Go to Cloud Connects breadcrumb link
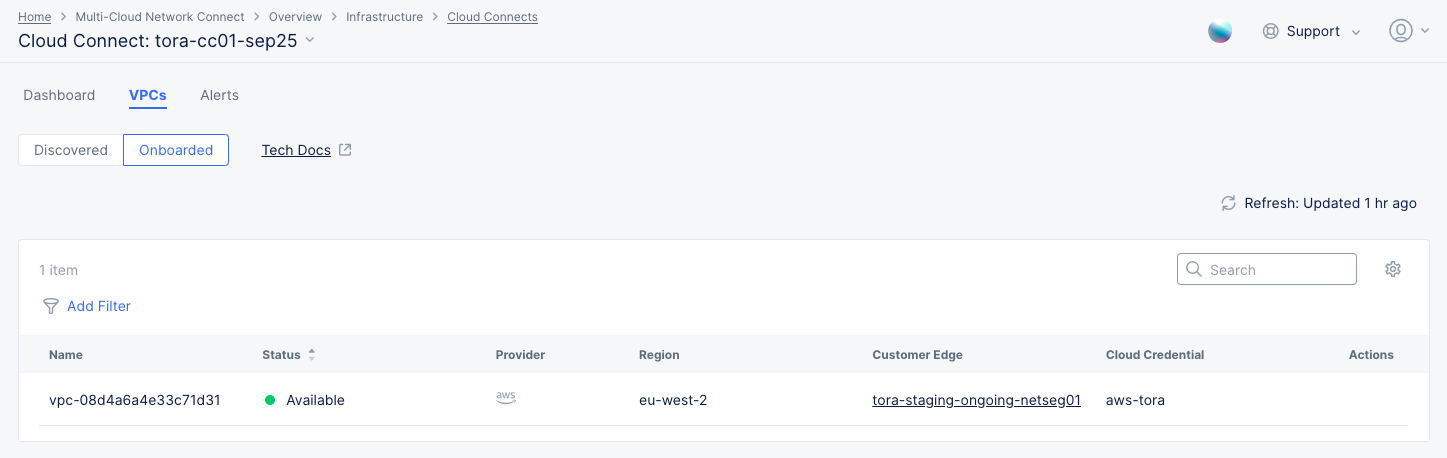 pyautogui.click(x=492, y=17)
